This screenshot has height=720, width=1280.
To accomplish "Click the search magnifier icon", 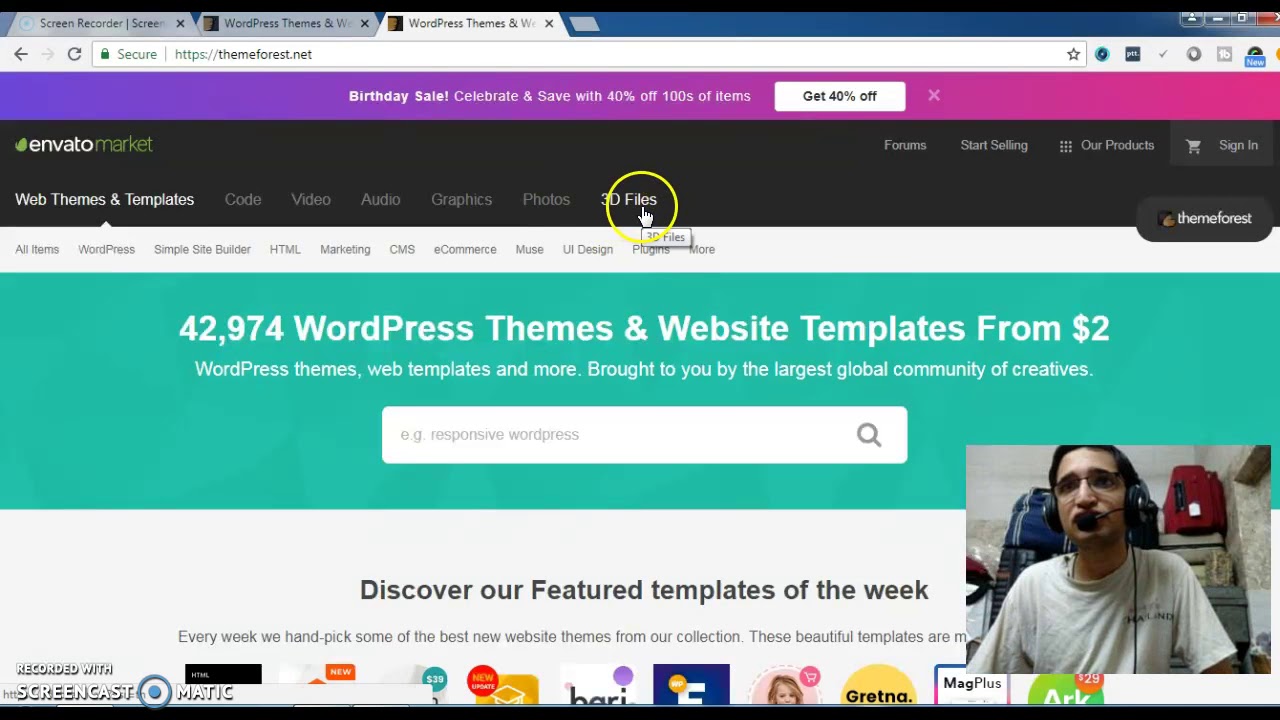I will point(868,434).
